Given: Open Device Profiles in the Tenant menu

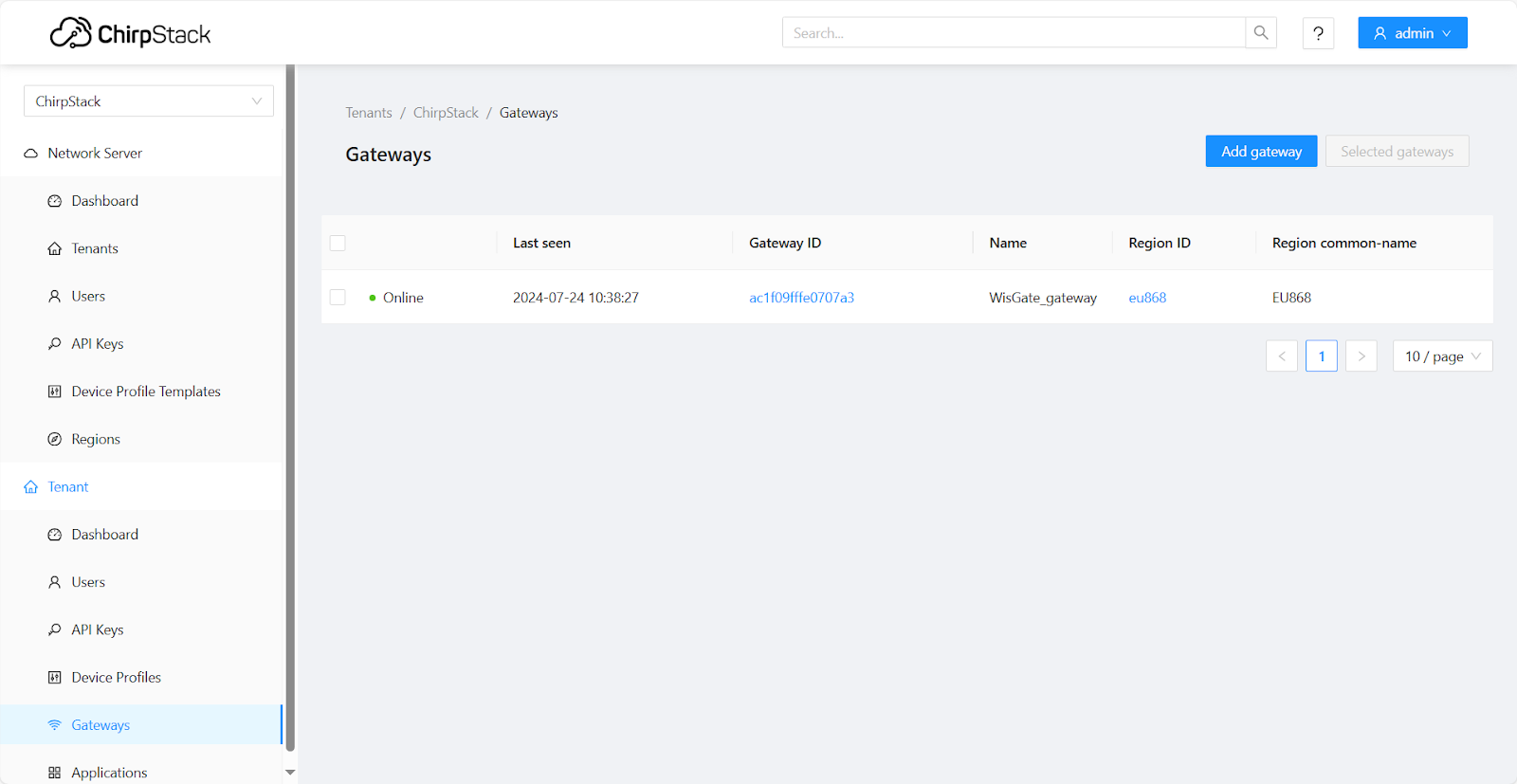Looking at the screenshot, I should (x=116, y=678).
